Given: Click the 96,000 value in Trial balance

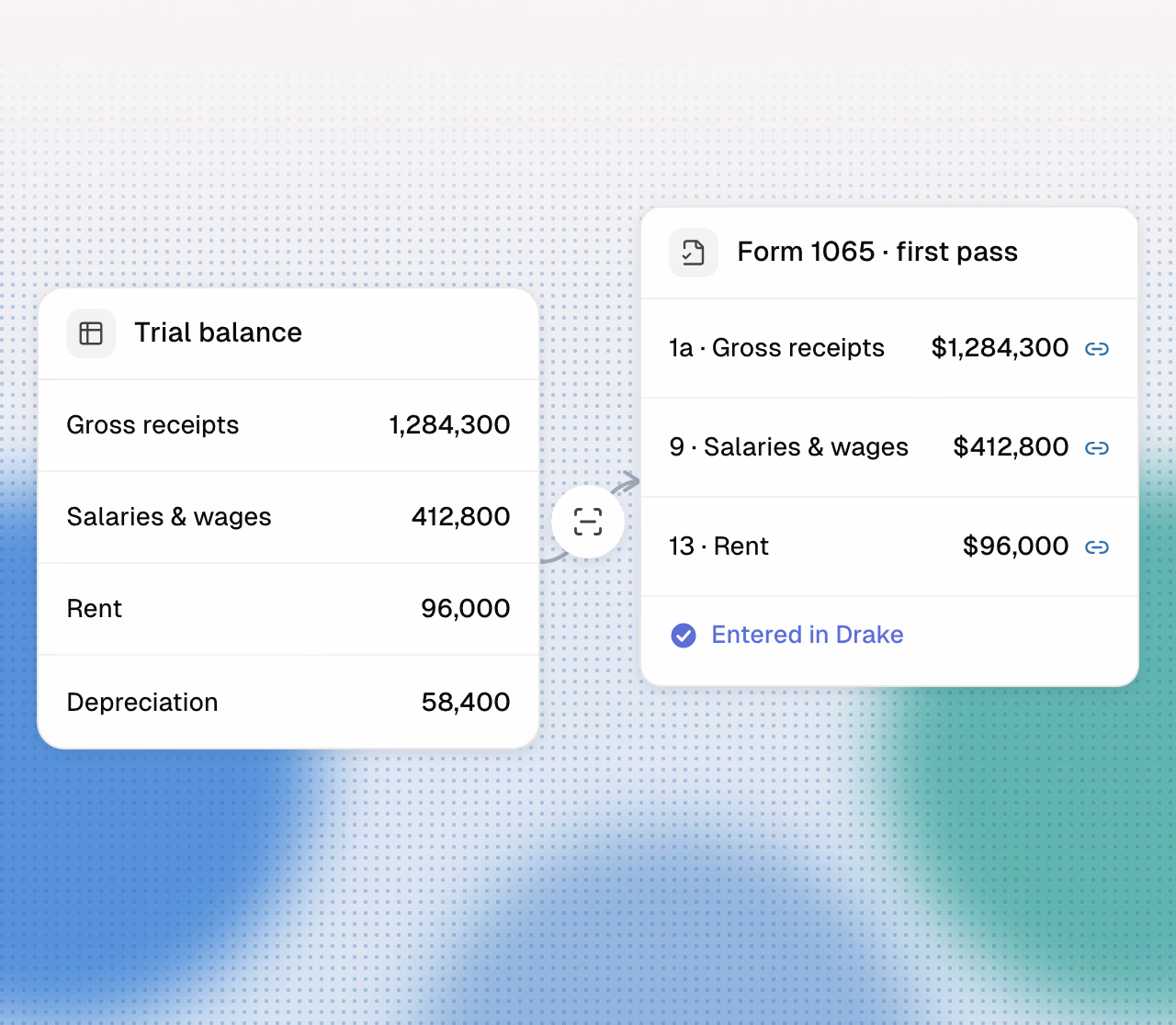Looking at the screenshot, I should click(x=465, y=608).
